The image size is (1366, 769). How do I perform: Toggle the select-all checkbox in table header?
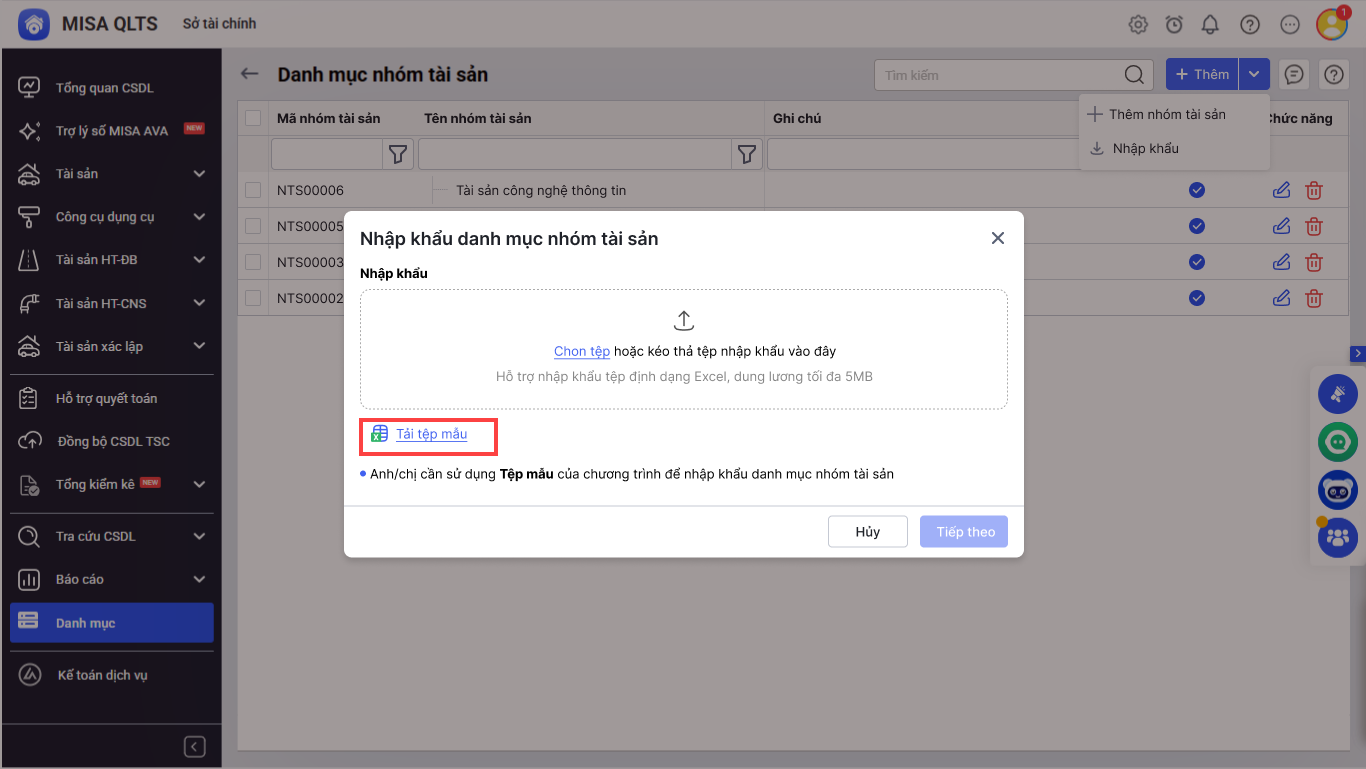coord(253,118)
